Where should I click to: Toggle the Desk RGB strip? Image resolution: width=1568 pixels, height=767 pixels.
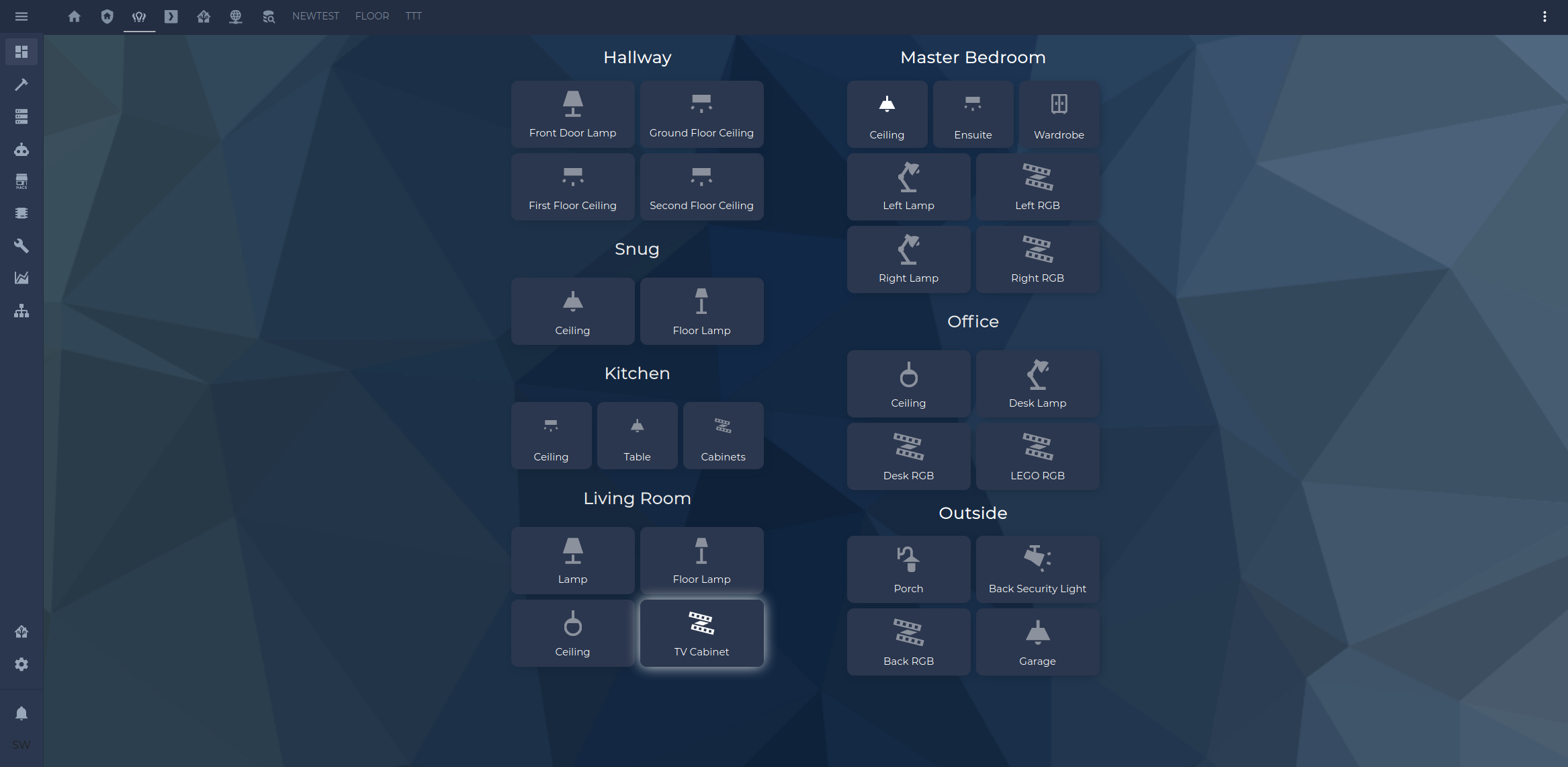[908, 456]
